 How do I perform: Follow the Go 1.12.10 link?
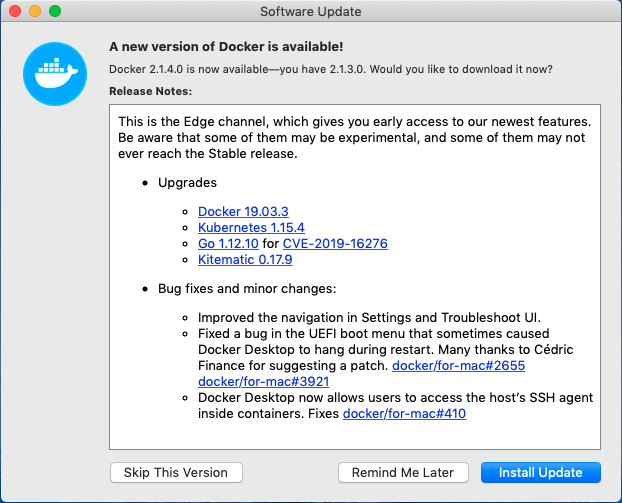228,243
